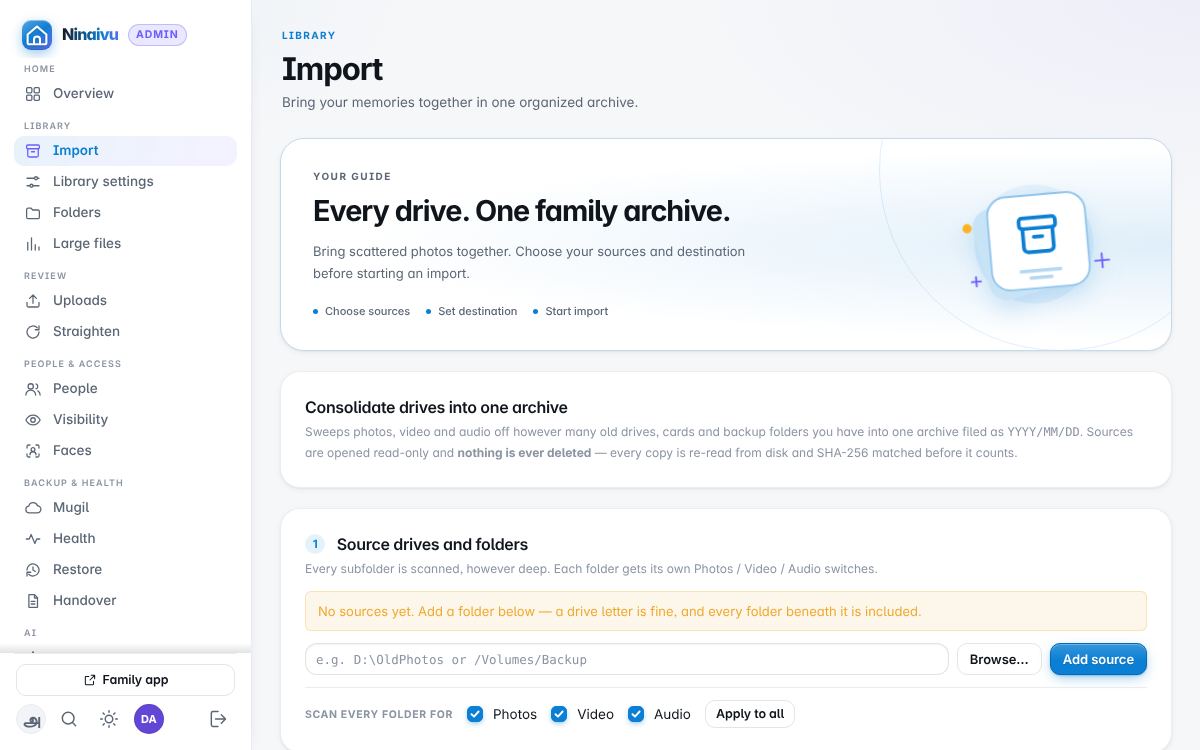The width and height of the screenshot is (1200, 750).
Task: Click the Add source button
Action: click(1098, 659)
